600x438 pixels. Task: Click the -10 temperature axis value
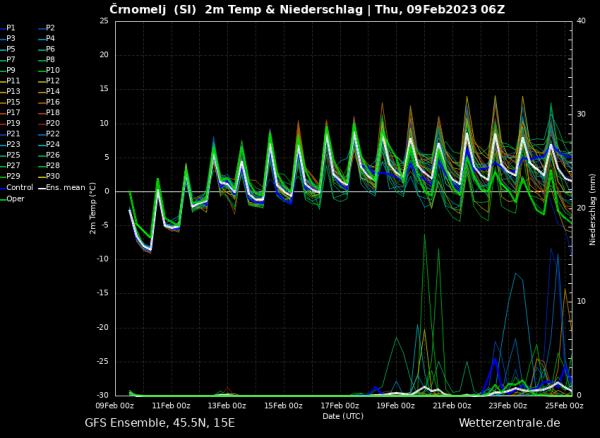point(103,259)
